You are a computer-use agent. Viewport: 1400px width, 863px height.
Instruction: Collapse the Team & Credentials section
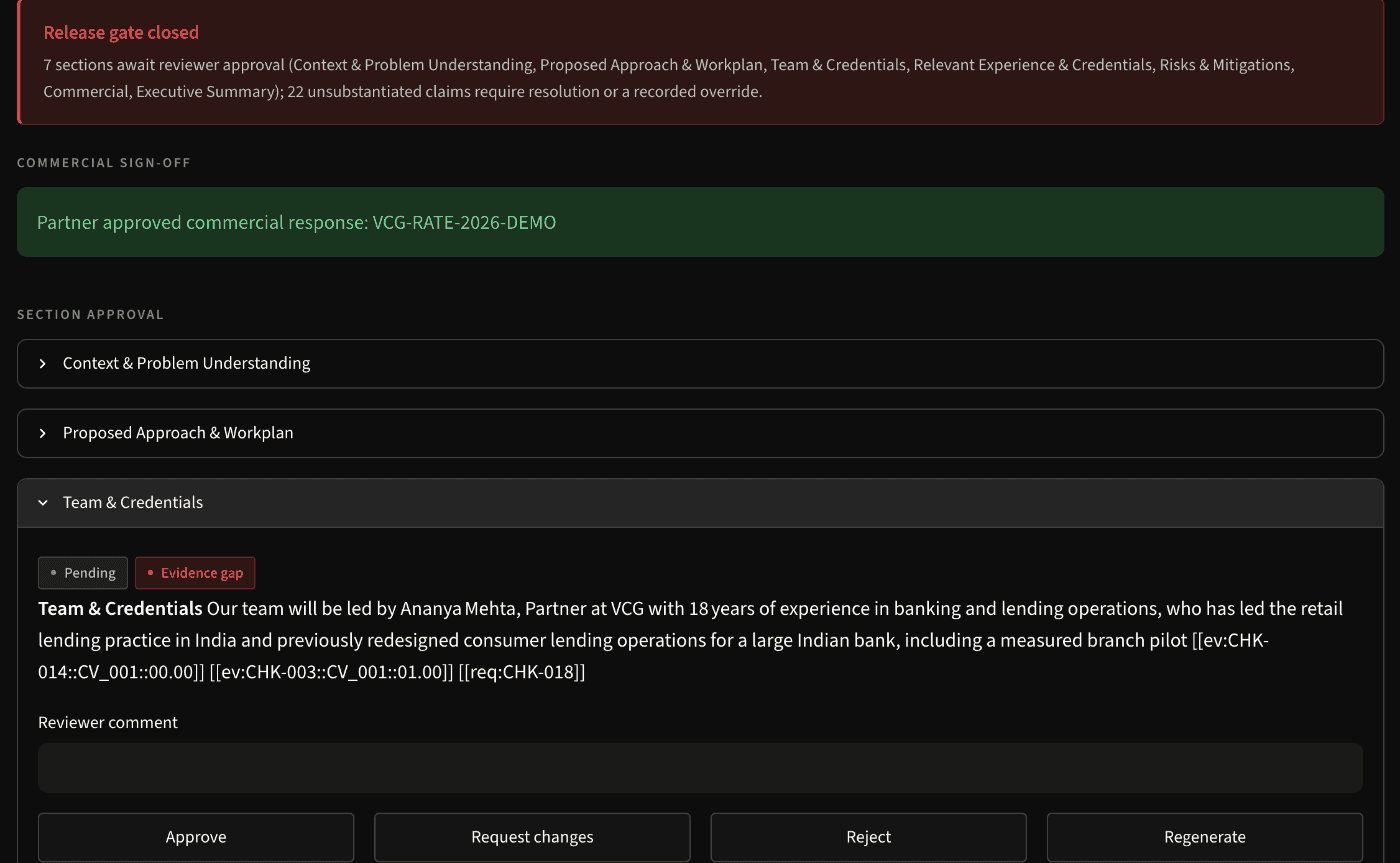700,503
